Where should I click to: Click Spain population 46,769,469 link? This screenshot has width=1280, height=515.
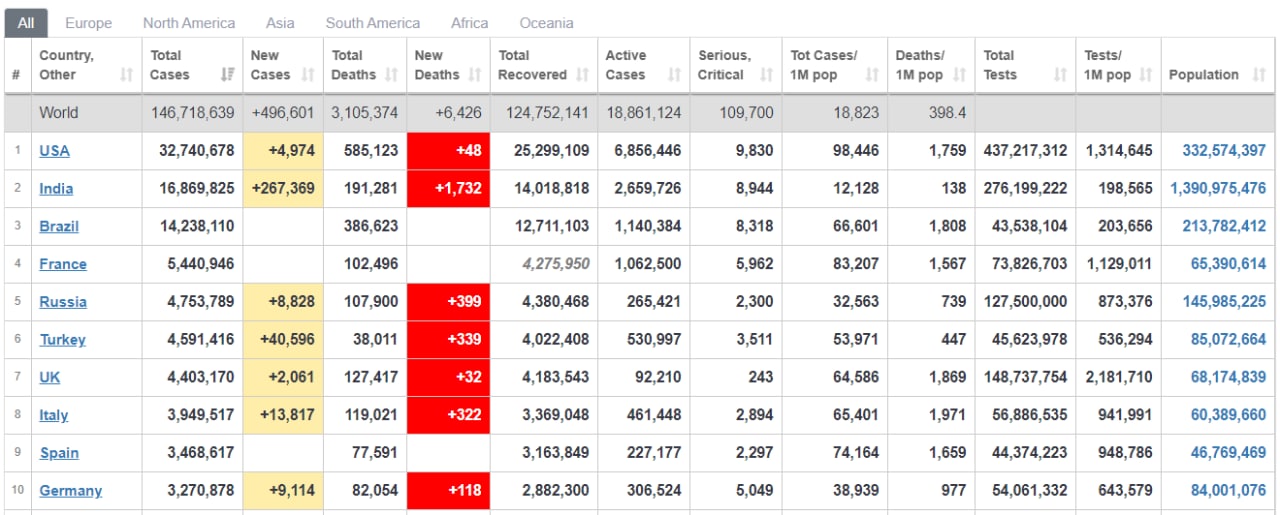pos(1228,453)
